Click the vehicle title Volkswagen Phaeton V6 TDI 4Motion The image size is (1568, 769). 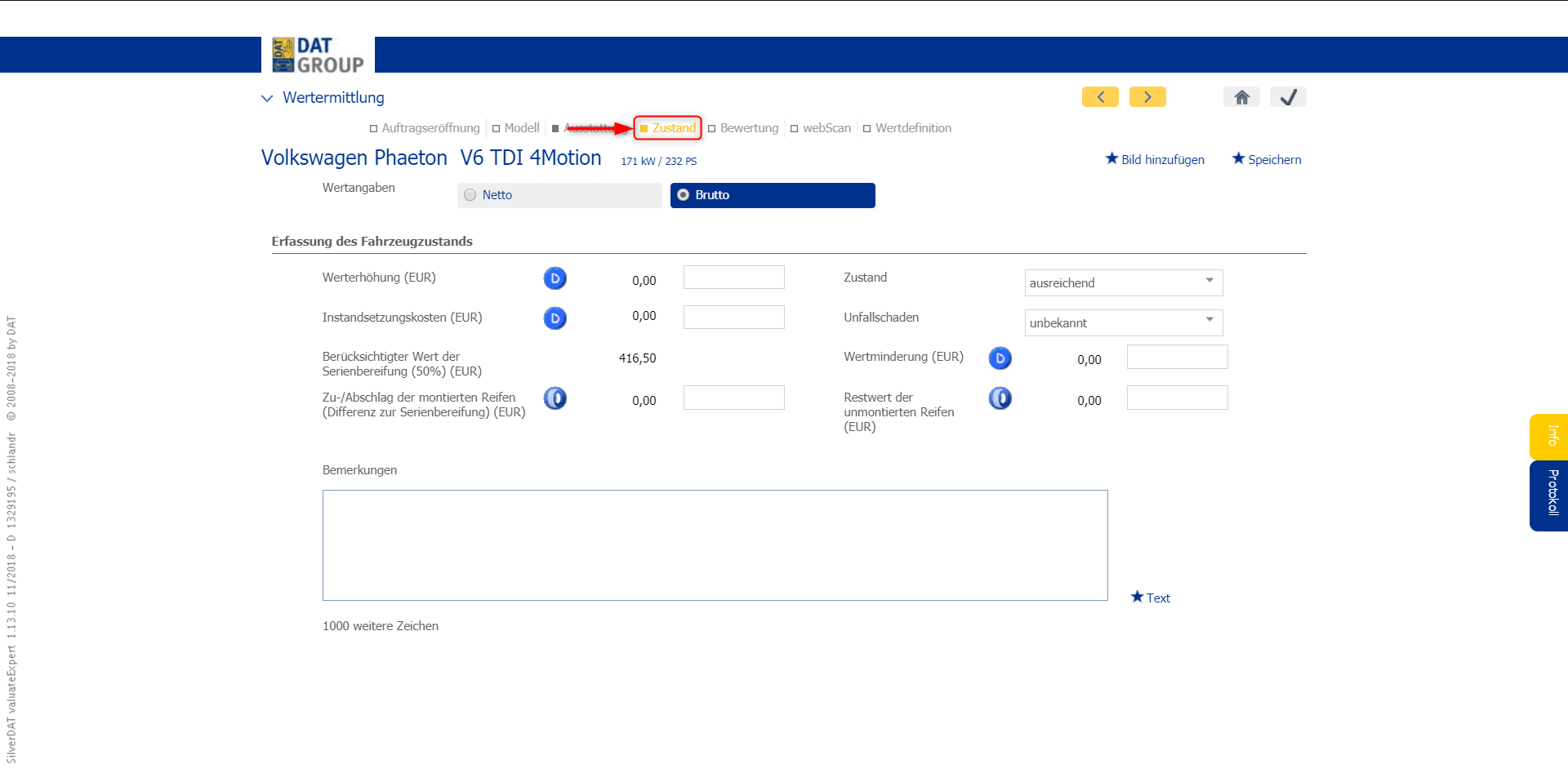(x=431, y=158)
